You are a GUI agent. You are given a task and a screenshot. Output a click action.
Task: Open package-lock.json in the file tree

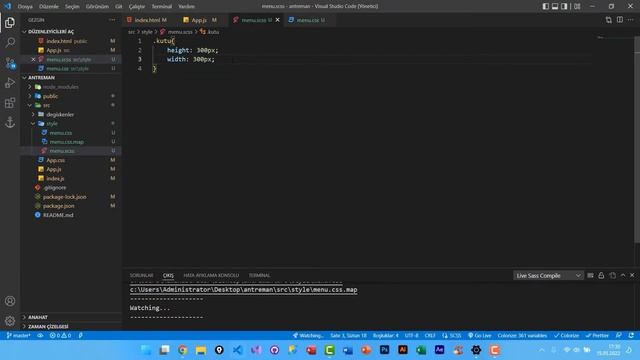click(x=64, y=197)
